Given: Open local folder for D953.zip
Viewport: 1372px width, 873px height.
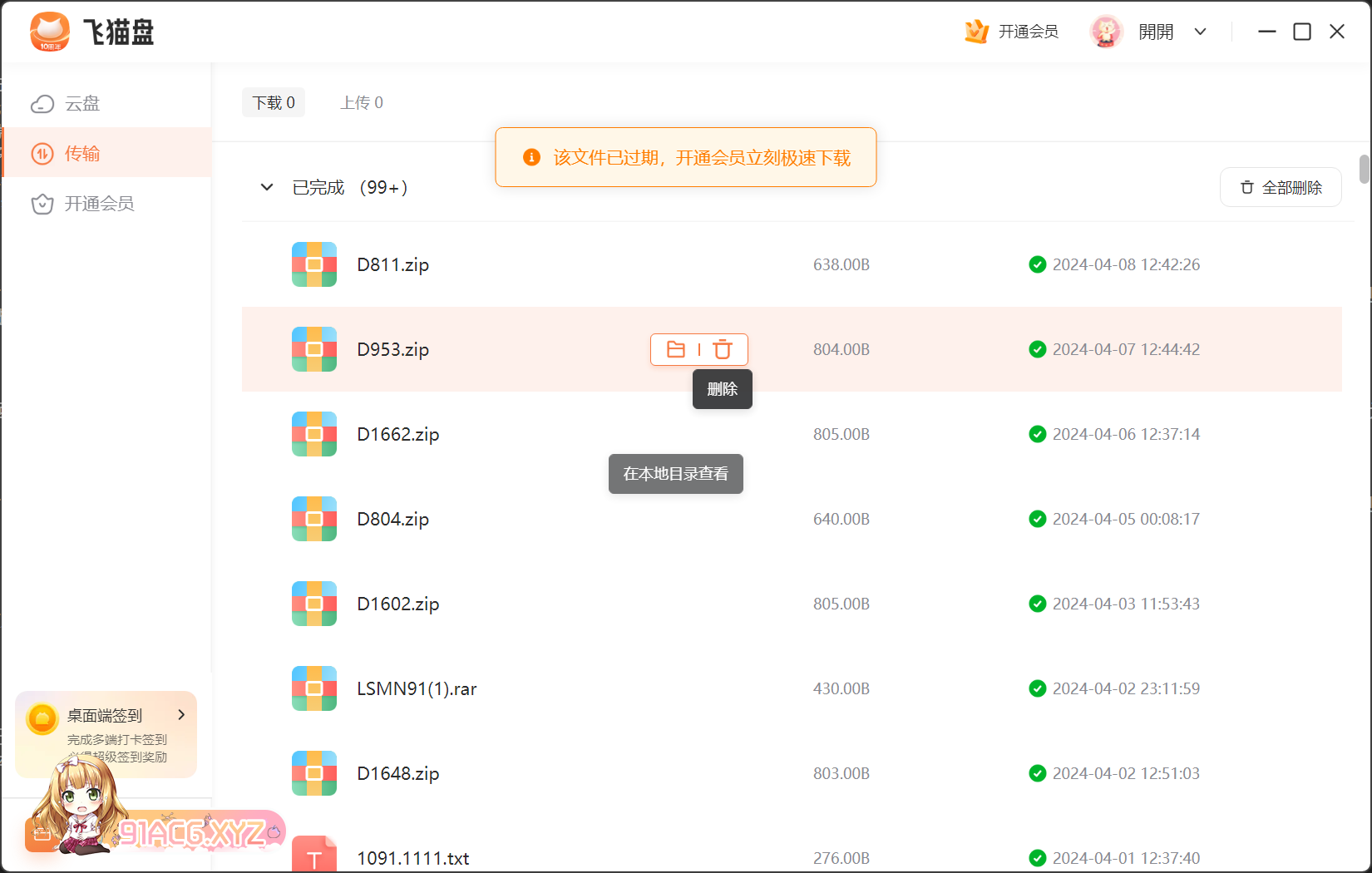Looking at the screenshot, I should coord(676,350).
